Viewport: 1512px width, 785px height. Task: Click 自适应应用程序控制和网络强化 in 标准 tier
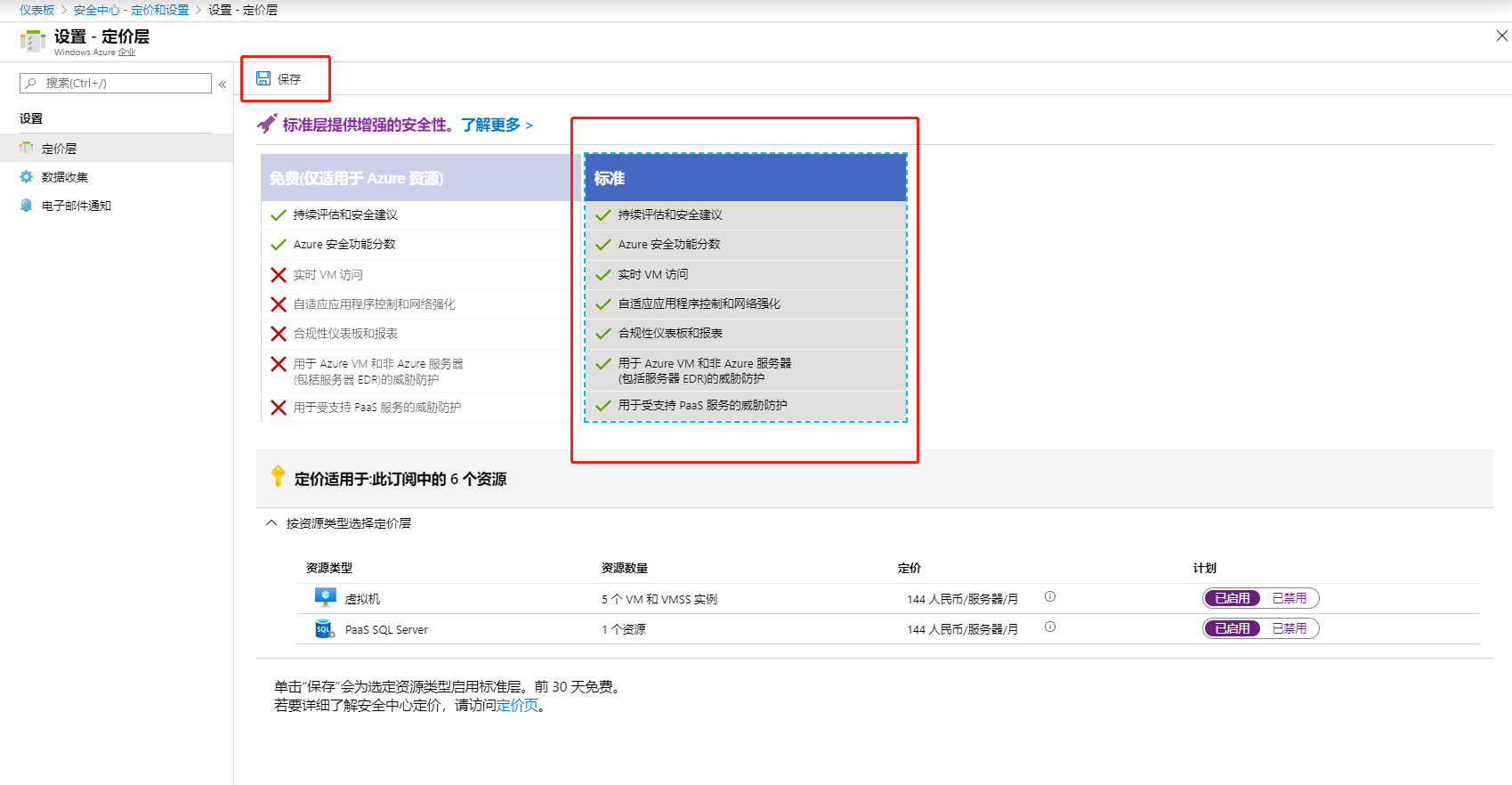point(699,303)
